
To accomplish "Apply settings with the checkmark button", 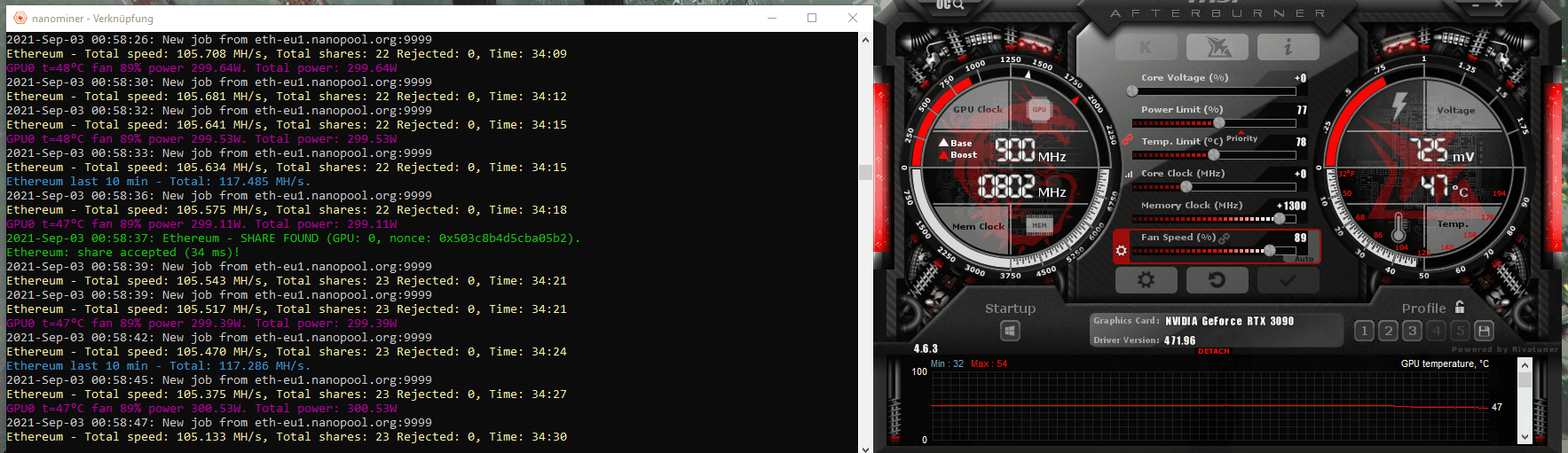I will [x=1288, y=280].
